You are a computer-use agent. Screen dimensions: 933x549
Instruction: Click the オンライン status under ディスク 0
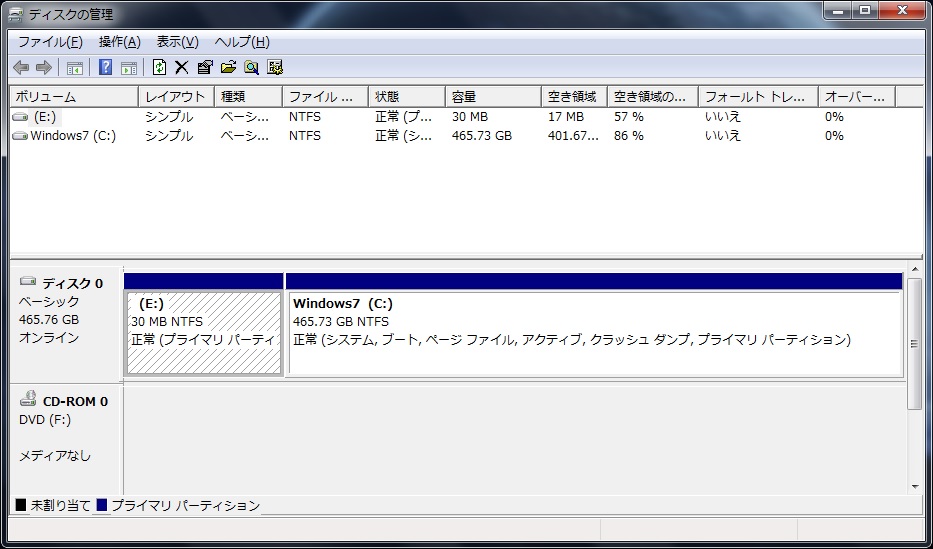click(49, 338)
